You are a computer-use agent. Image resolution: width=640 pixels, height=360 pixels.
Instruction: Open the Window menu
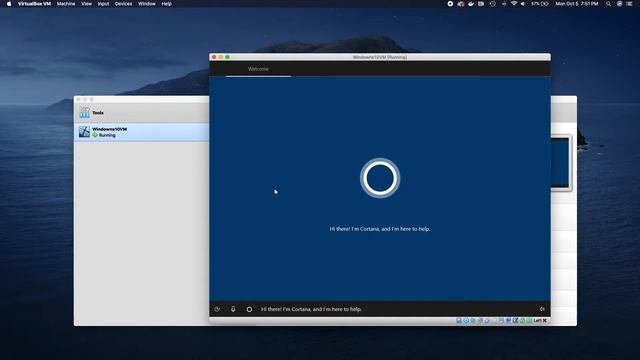(147, 4)
